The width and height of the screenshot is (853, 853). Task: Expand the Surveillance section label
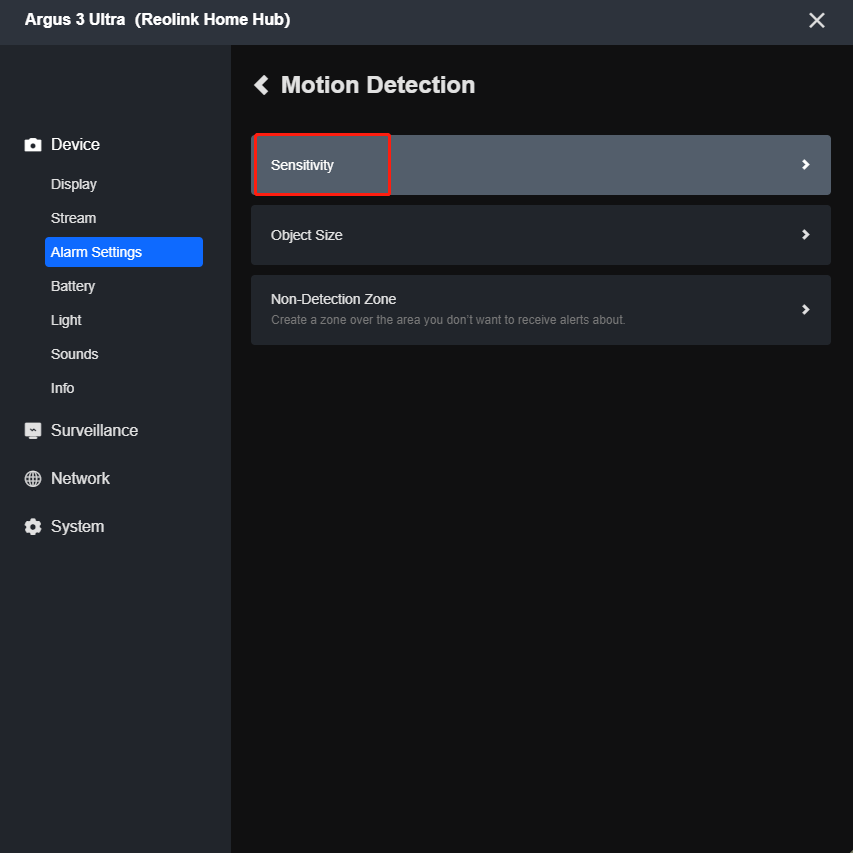(x=95, y=430)
